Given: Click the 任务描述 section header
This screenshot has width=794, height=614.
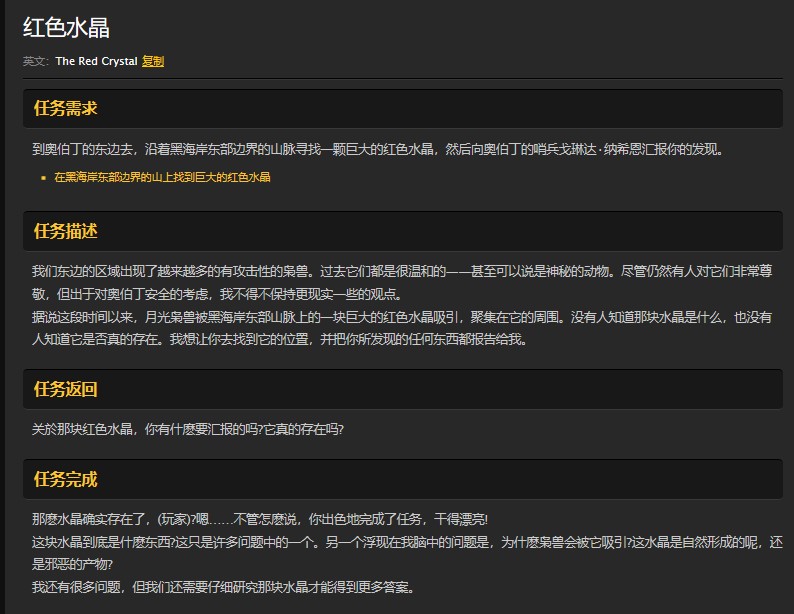Looking at the screenshot, I should (x=65, y=231).
